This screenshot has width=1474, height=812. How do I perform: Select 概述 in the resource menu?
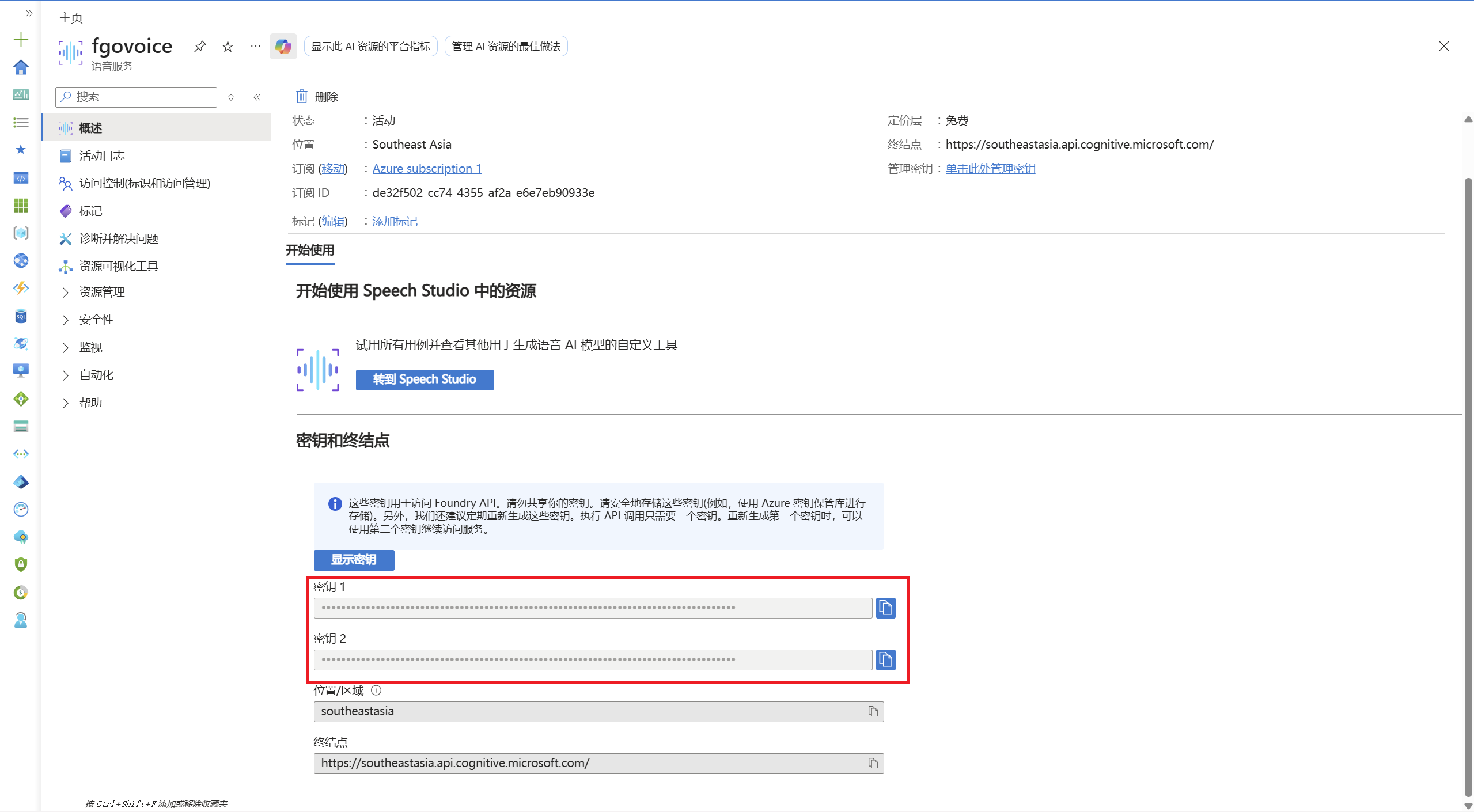click(x=157, y=128)
